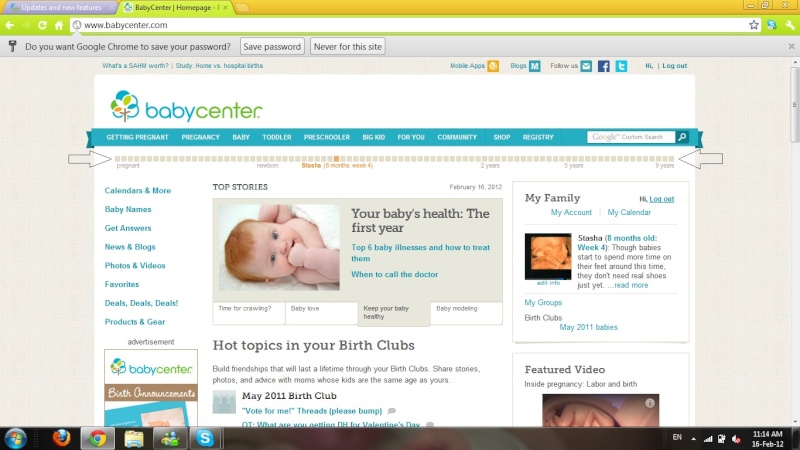
Task: Click the left timeline arrow
Action: coord(90,159)
